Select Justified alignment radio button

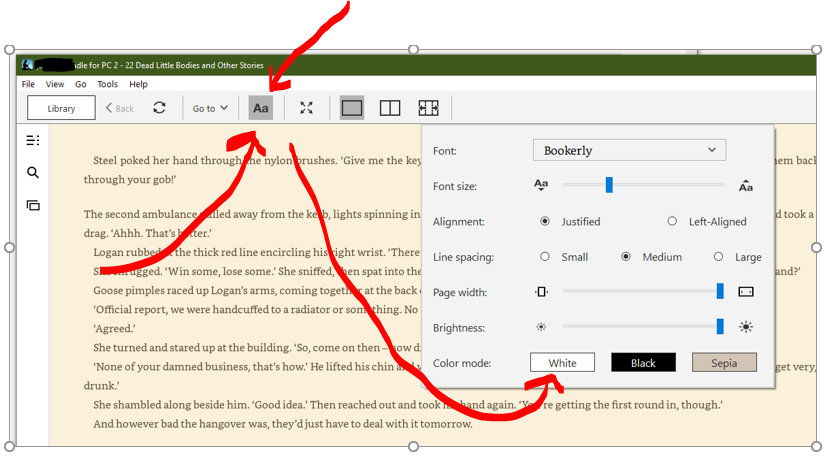(x=545, y=221)
